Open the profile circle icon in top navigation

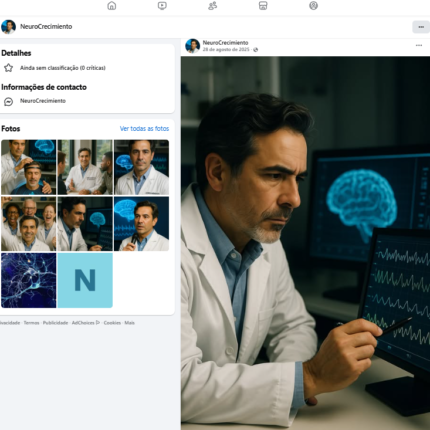313,6
